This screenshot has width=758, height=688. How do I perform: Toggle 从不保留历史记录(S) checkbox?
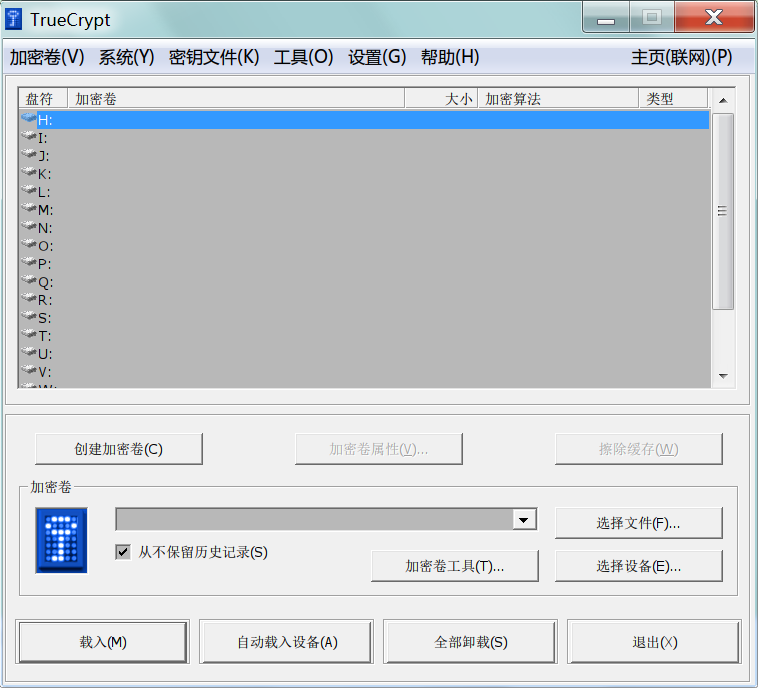tap(123, 552)
